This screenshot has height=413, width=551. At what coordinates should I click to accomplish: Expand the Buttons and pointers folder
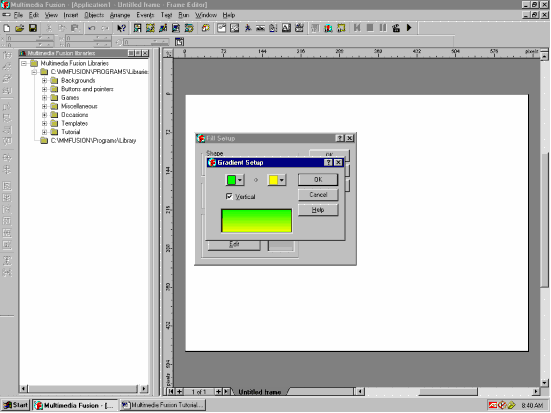(x=44, y=89)
